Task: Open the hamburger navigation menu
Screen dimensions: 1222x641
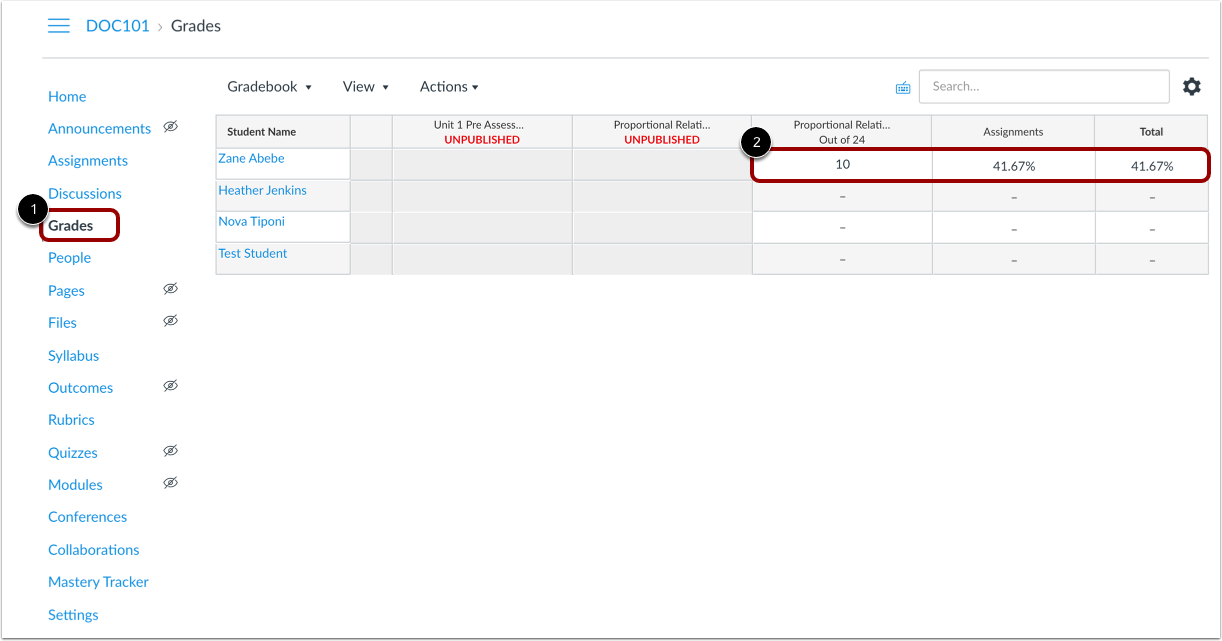Action: (x=59, y=25)
